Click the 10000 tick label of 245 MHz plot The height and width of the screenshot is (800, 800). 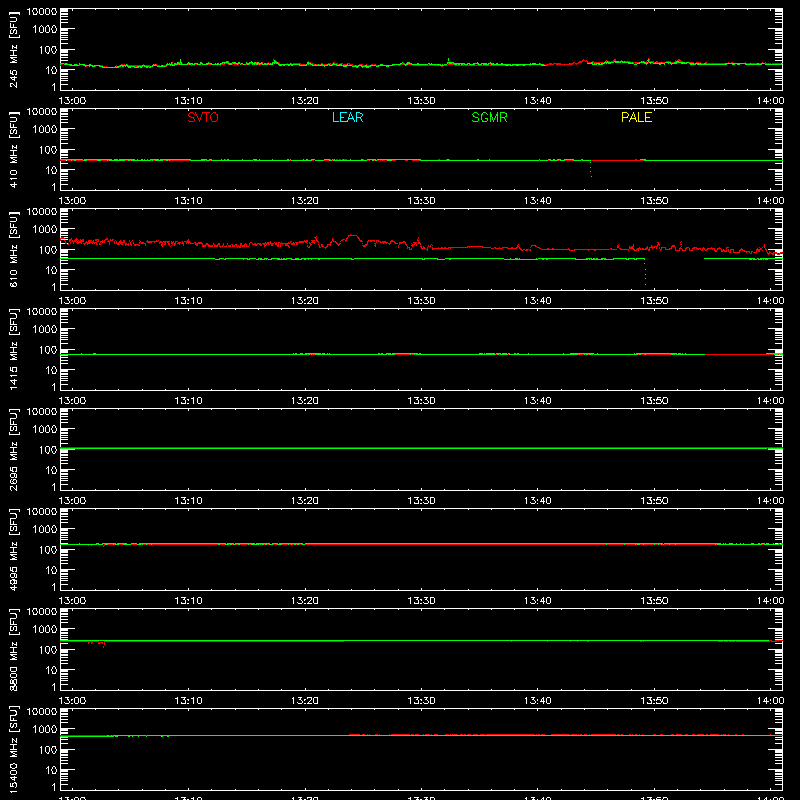(x=42, y=12)
